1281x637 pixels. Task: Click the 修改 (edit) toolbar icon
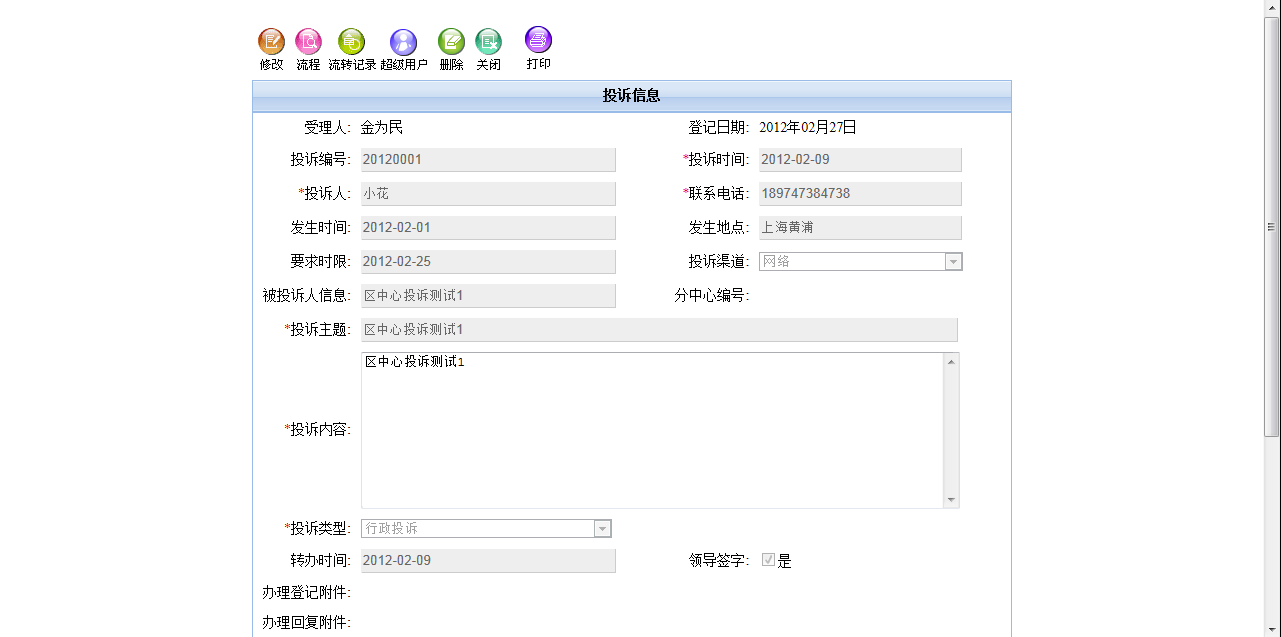(271, 42)
